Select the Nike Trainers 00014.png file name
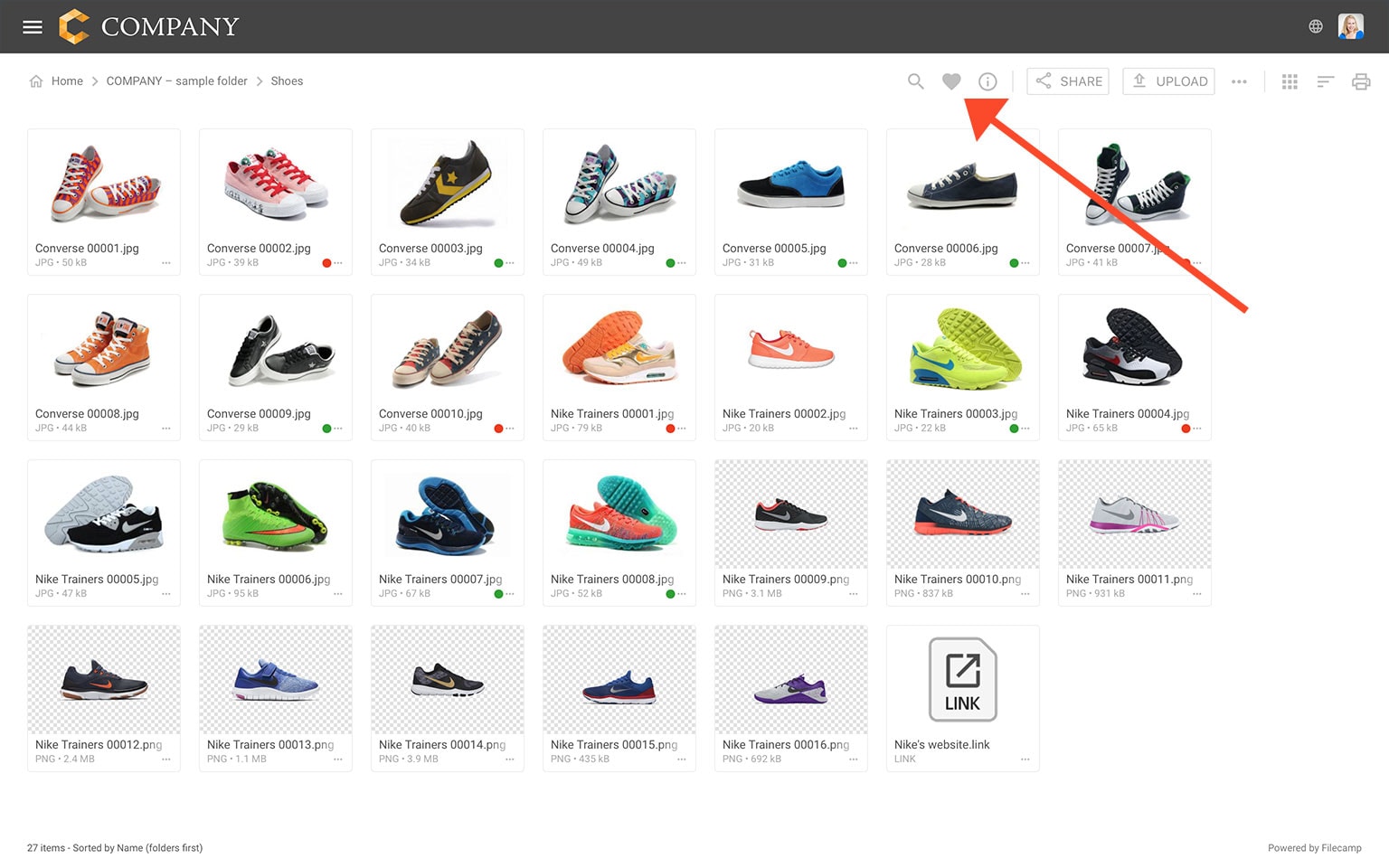This screenshot has width=1389, height=868. pos(442,745)
